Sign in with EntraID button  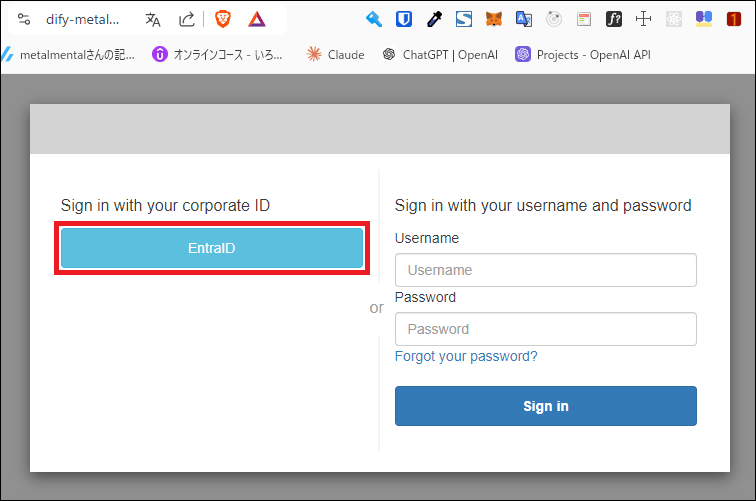[211, 248]
